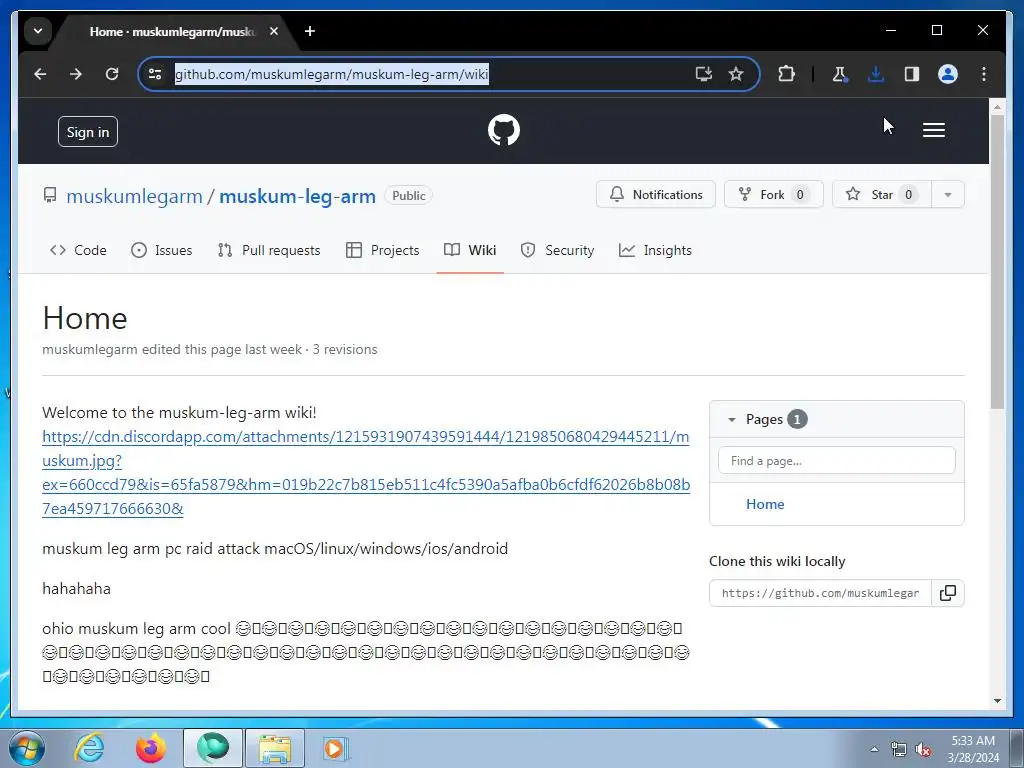This screenshot has width=1024, height=768.
Task: Go to the Pull requests tab
Action: pos(268,250)
